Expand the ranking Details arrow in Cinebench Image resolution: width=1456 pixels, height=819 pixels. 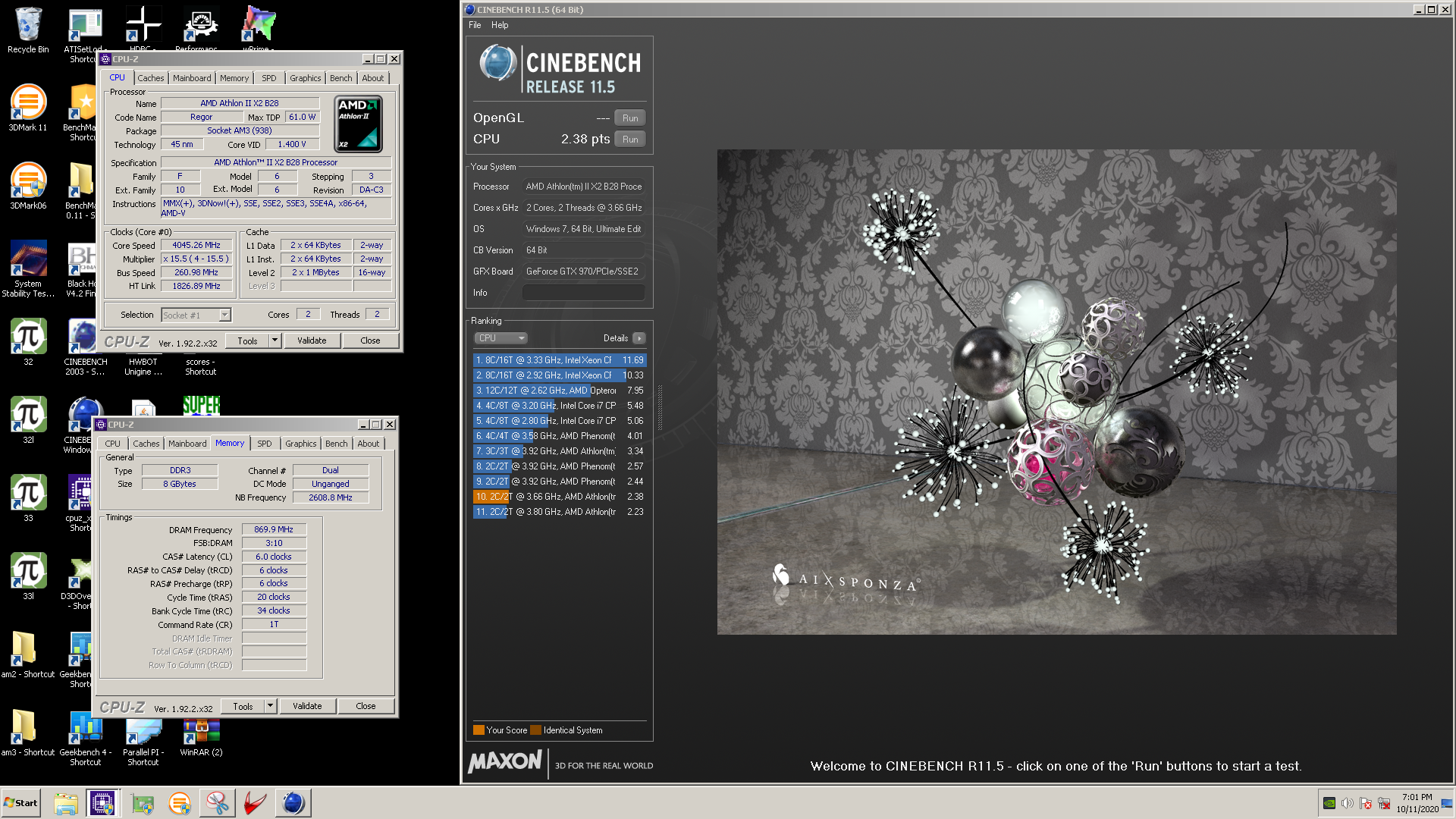(x=639, y=338)
